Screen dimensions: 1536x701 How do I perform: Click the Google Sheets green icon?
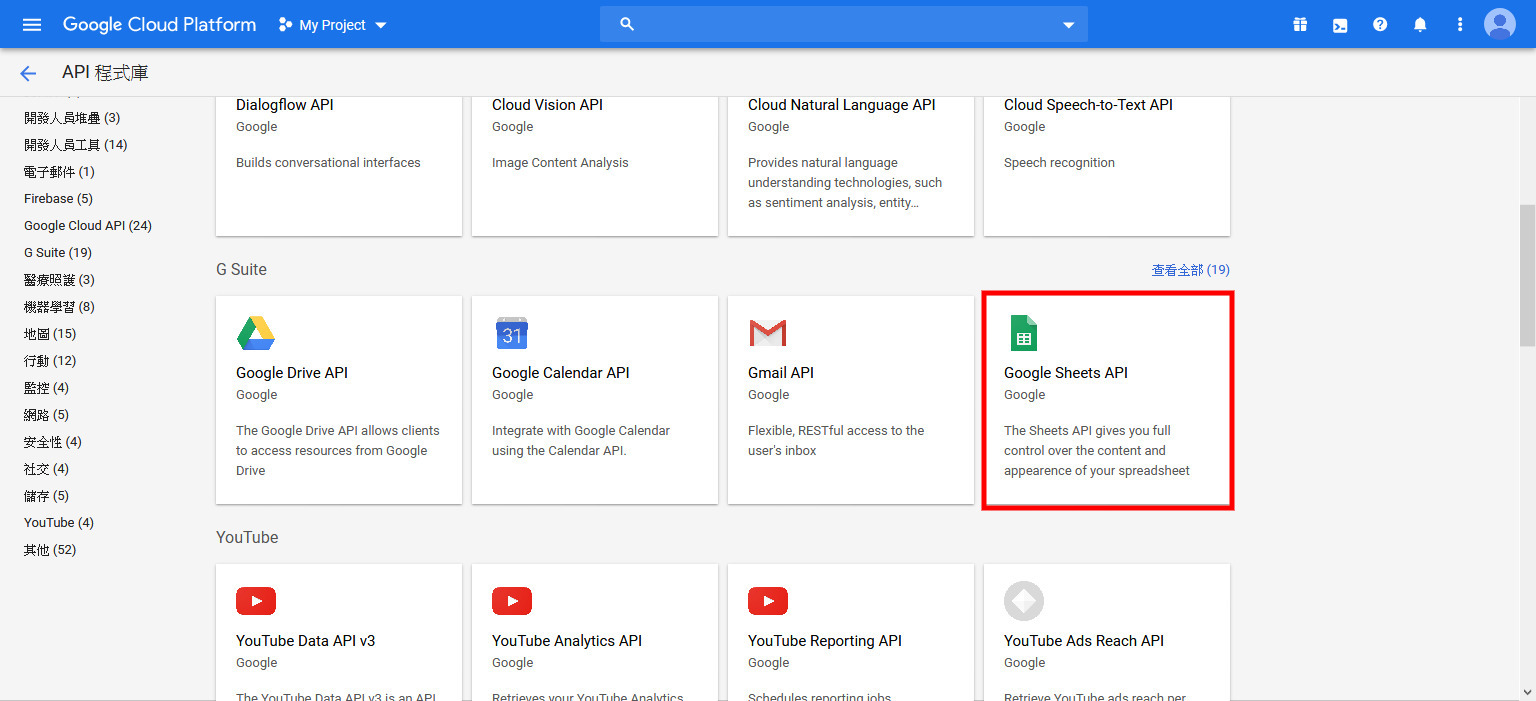point(1023,333)
